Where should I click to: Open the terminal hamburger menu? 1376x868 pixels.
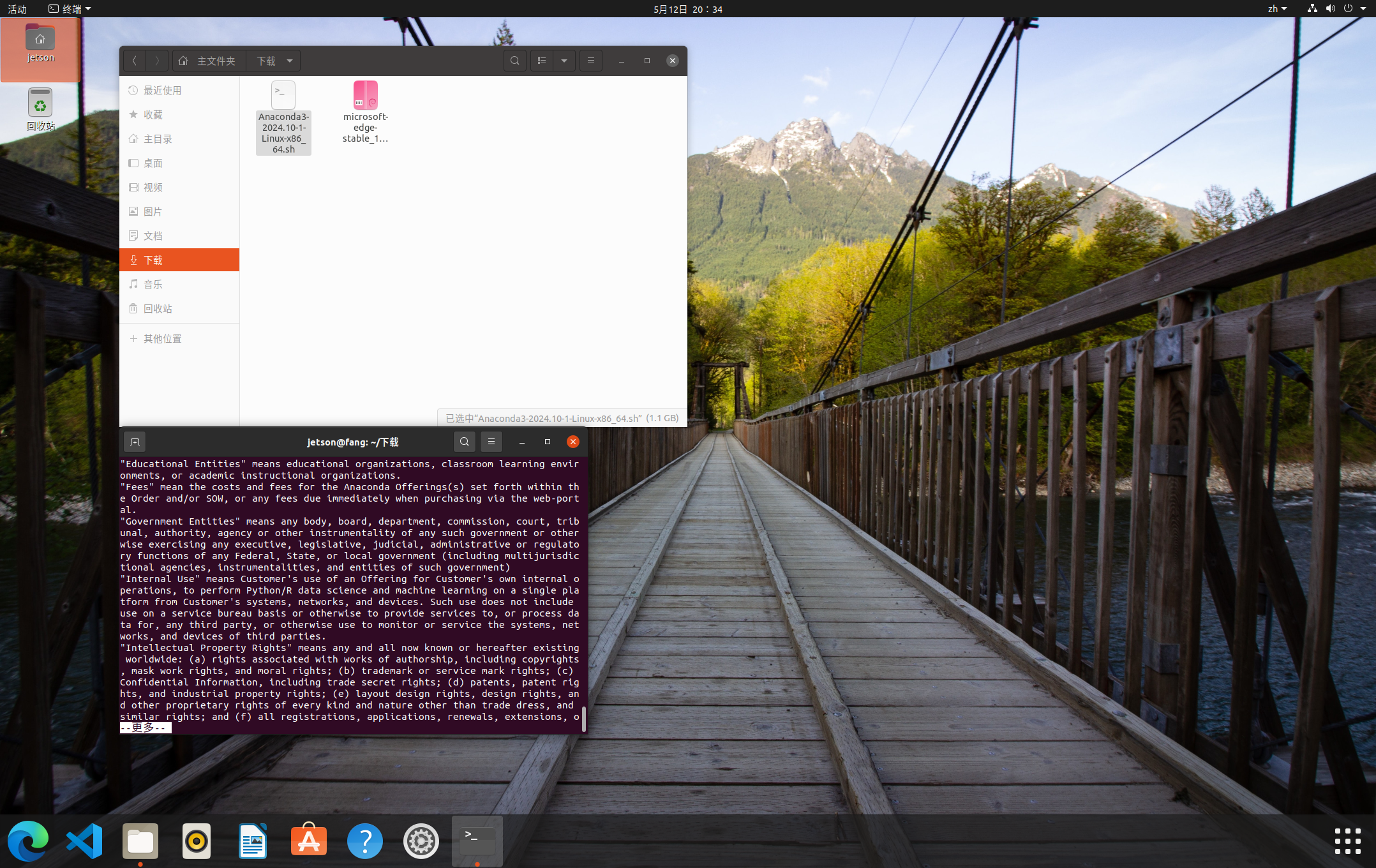click(491, 442)
